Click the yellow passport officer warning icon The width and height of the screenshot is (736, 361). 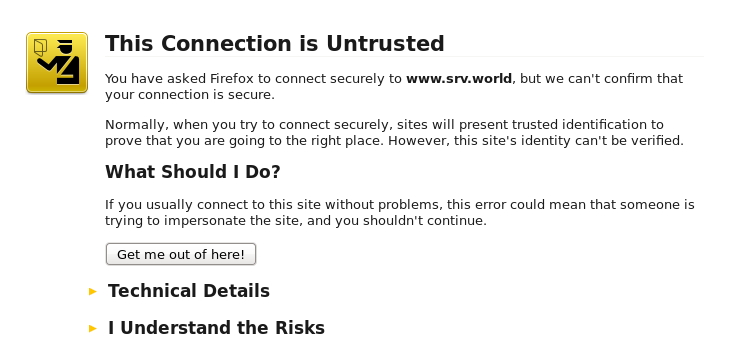point(57,62)
